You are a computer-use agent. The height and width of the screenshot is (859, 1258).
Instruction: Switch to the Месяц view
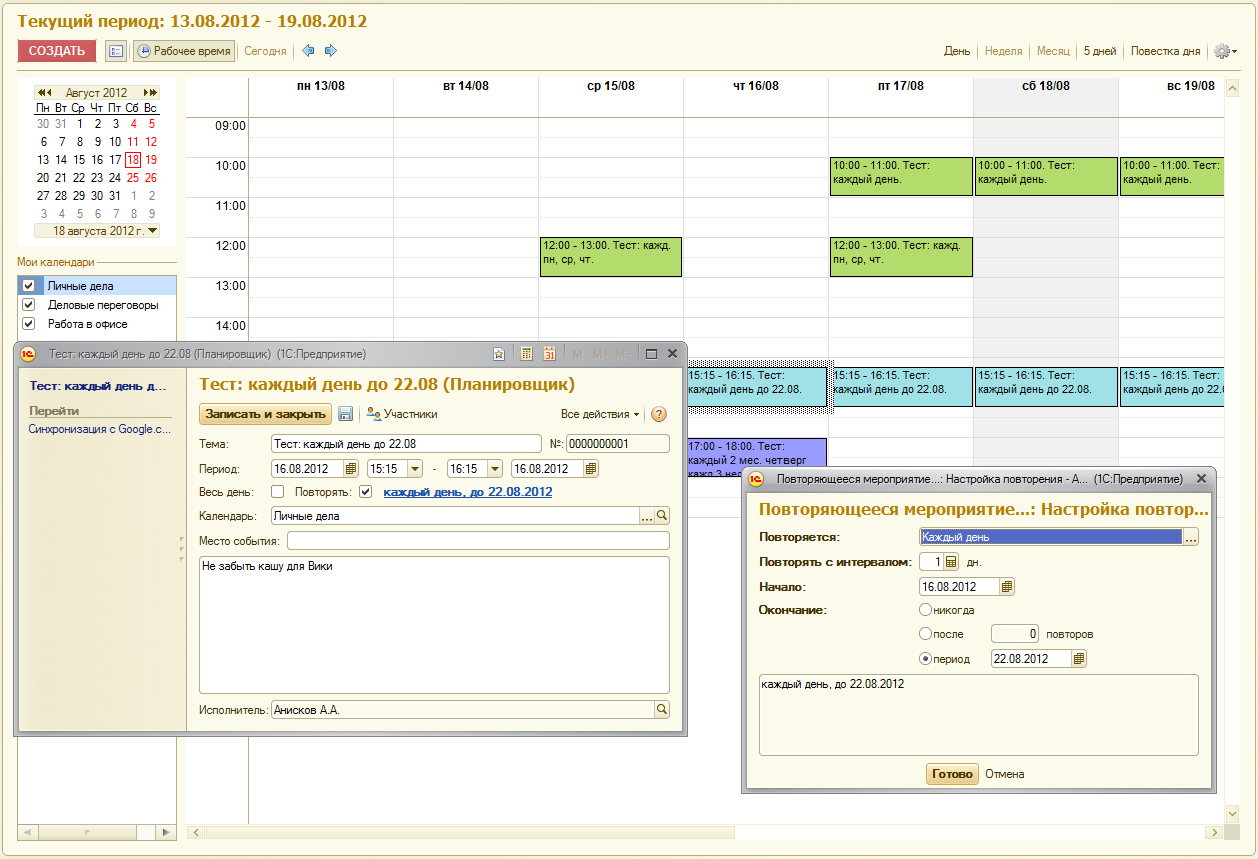(1052, 51)
